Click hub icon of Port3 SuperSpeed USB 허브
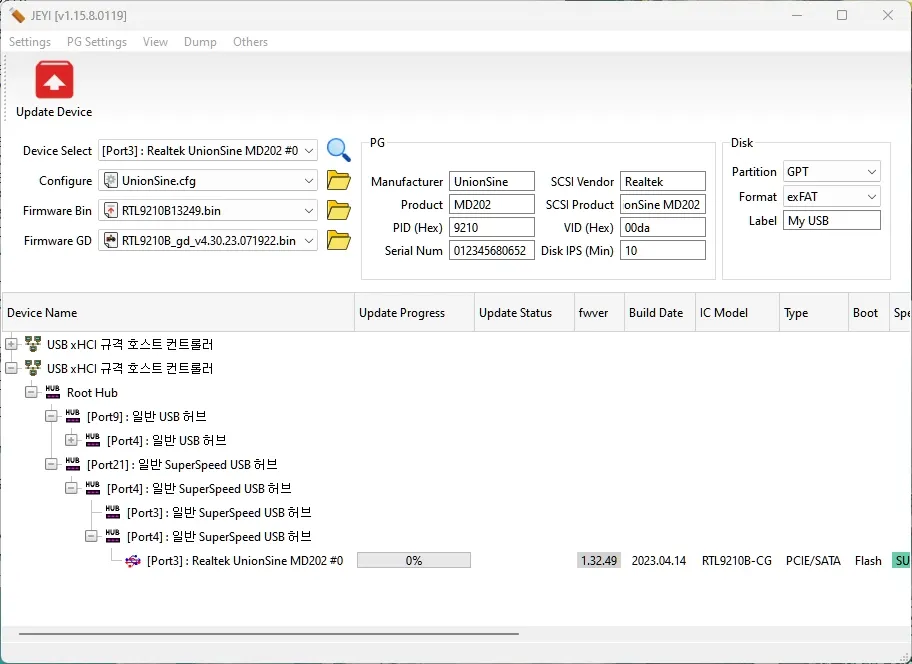The image size is (912, 664). (x=113, y=512)
